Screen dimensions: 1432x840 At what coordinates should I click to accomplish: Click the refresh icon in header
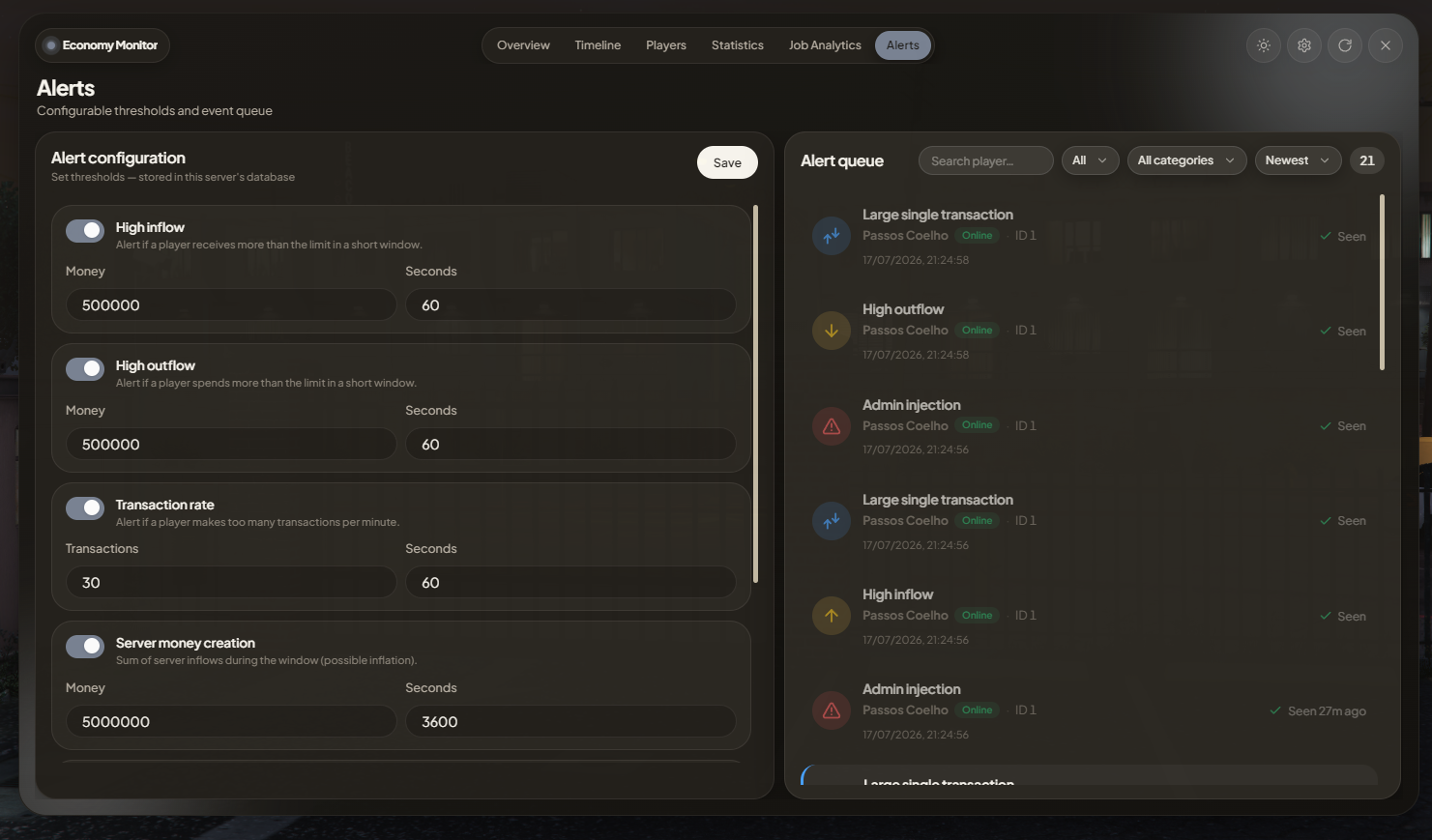click(1345, 45)
